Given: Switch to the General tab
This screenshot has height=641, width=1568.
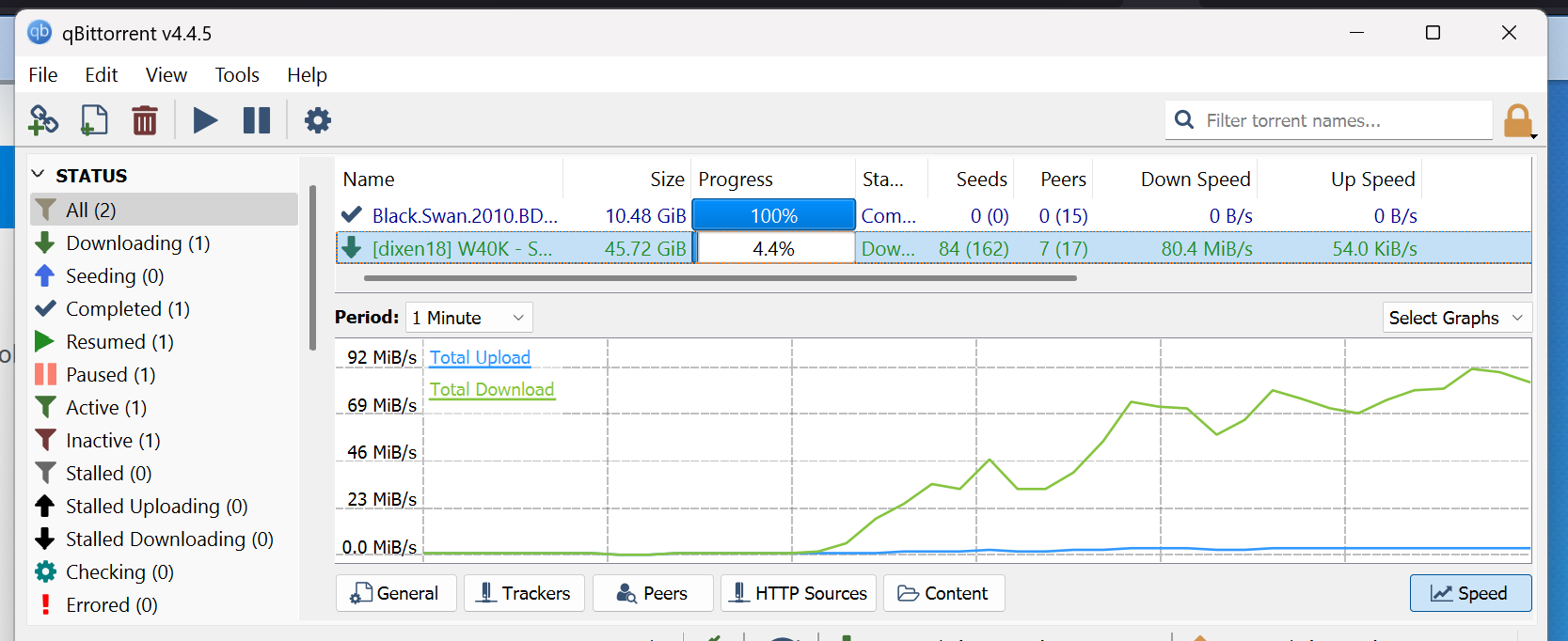Looking at the screenshot, I should click(x=396, y=593).
